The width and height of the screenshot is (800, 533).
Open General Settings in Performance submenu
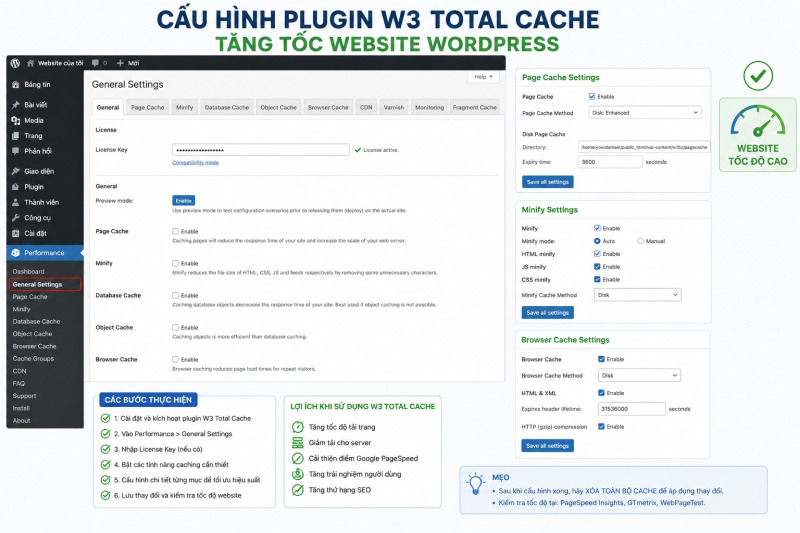45,284
